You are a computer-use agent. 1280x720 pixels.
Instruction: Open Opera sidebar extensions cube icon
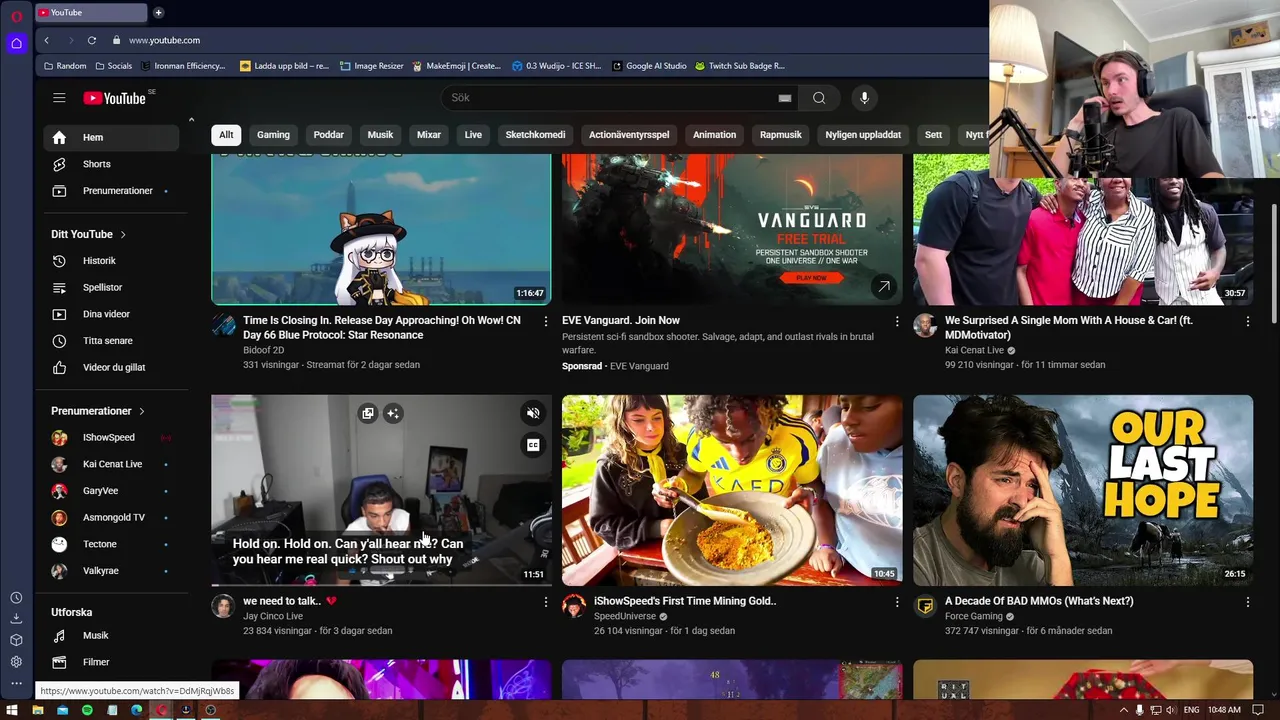click(16, 640)
